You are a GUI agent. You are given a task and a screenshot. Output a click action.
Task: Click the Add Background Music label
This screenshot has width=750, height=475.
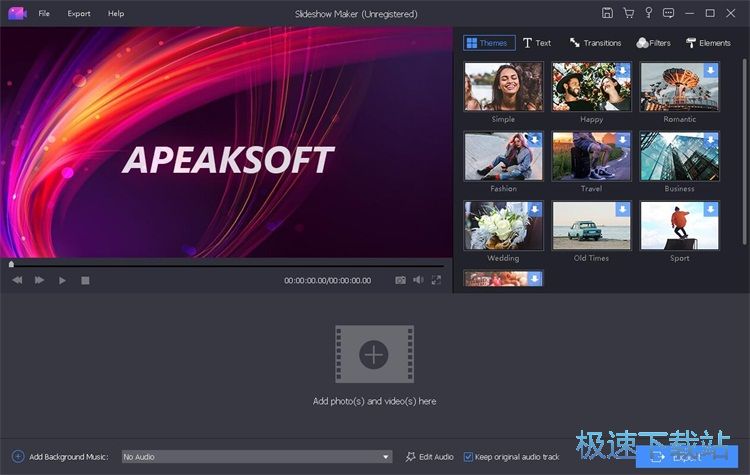point(69,457)
